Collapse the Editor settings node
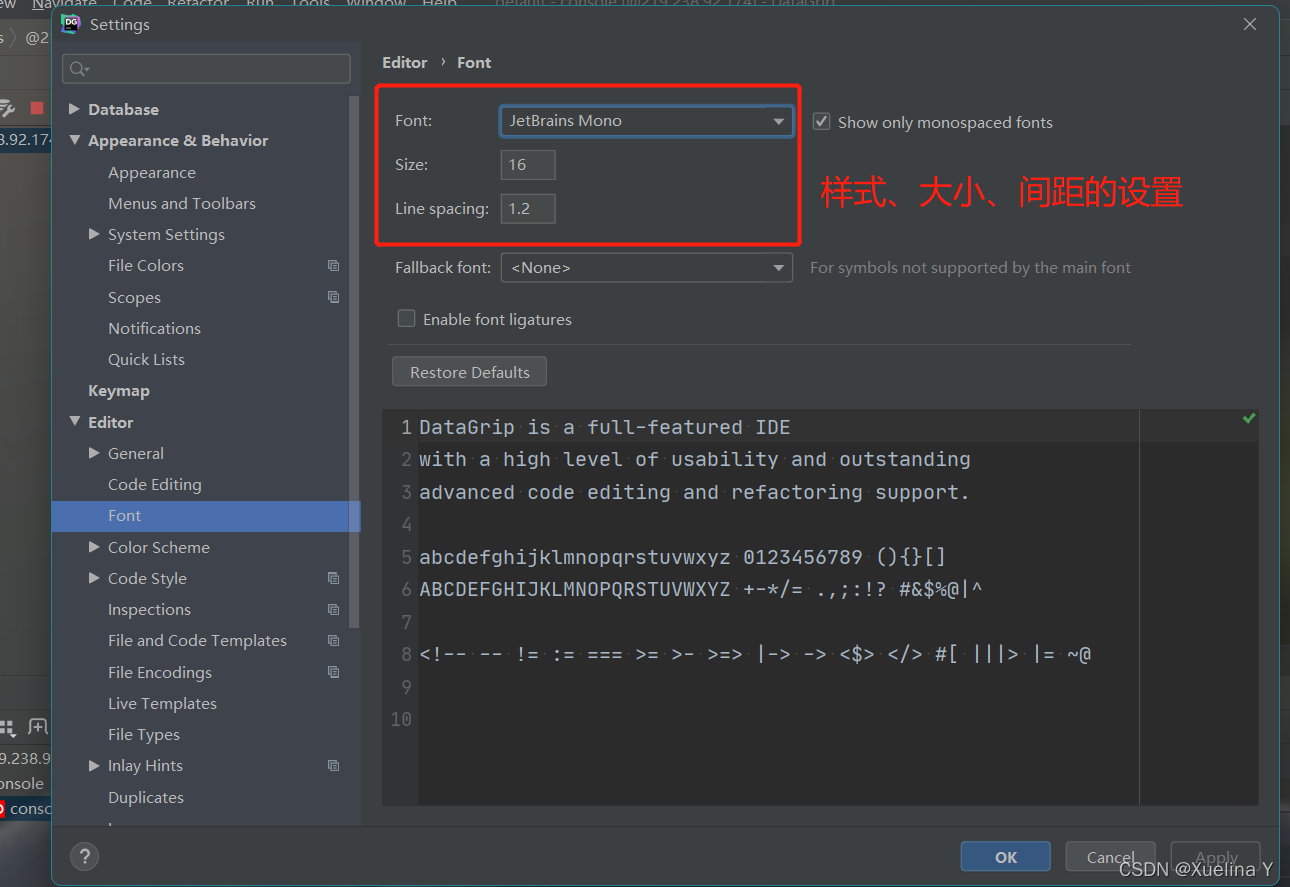1290x887 pixels. pyautogui.click(x=74, y=422)
